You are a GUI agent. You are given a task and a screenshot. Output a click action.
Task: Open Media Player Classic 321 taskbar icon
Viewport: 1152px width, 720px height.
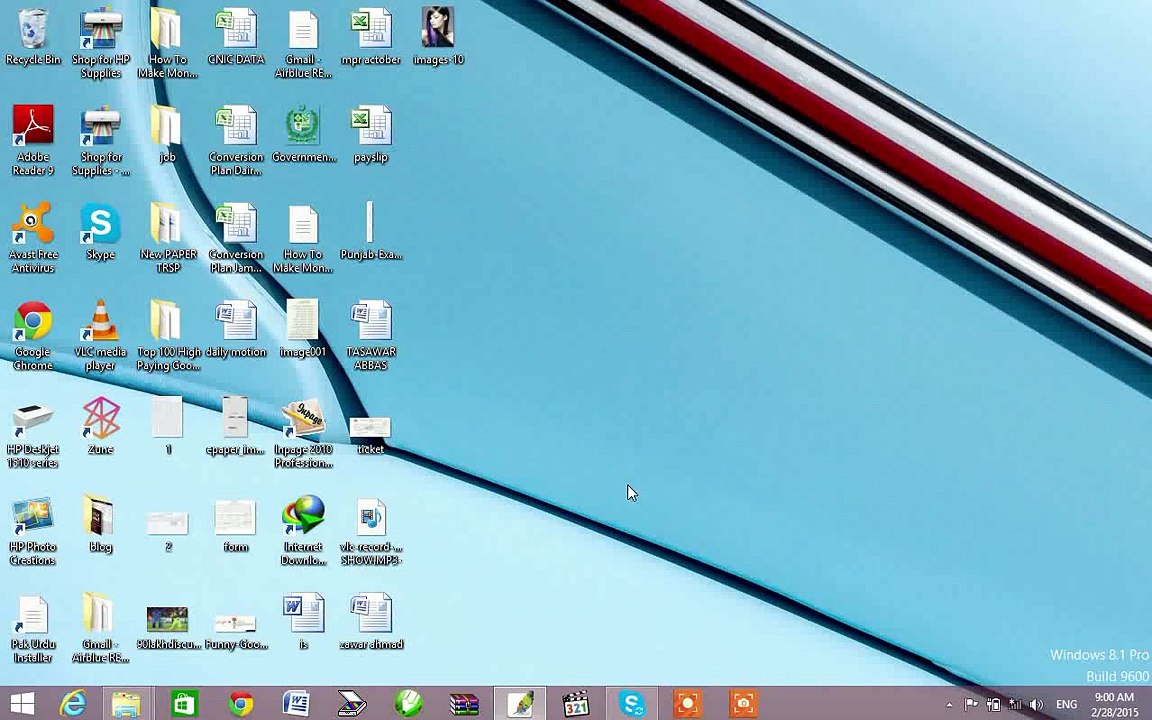[576, 703]
